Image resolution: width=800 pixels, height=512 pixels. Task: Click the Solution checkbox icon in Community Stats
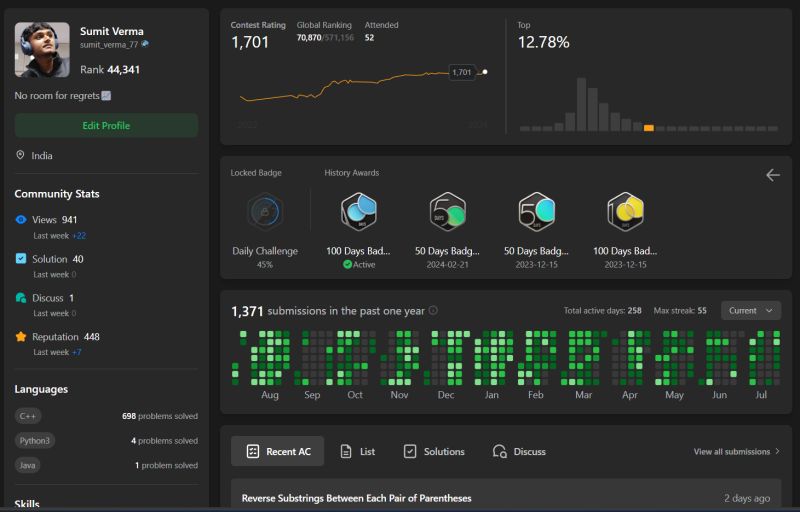pos(21,259)
